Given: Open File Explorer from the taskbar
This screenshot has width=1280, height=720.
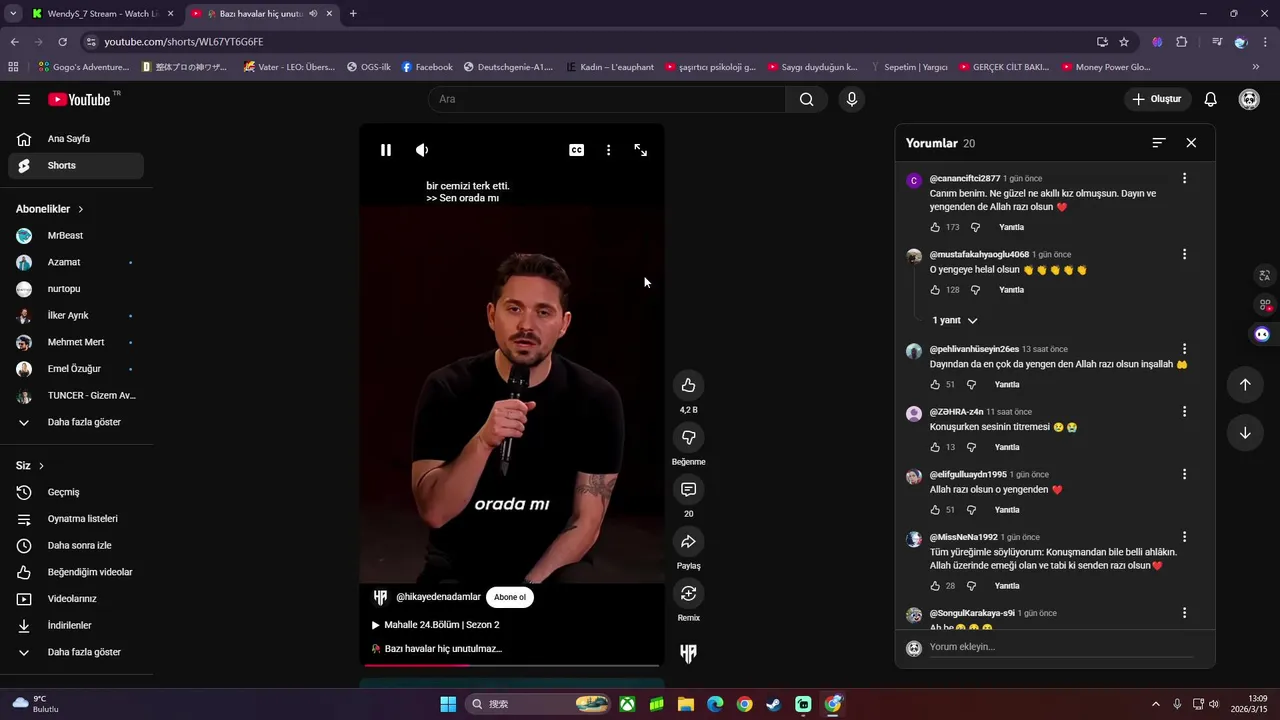Looking at the screenshot, I should click(686, 704).
